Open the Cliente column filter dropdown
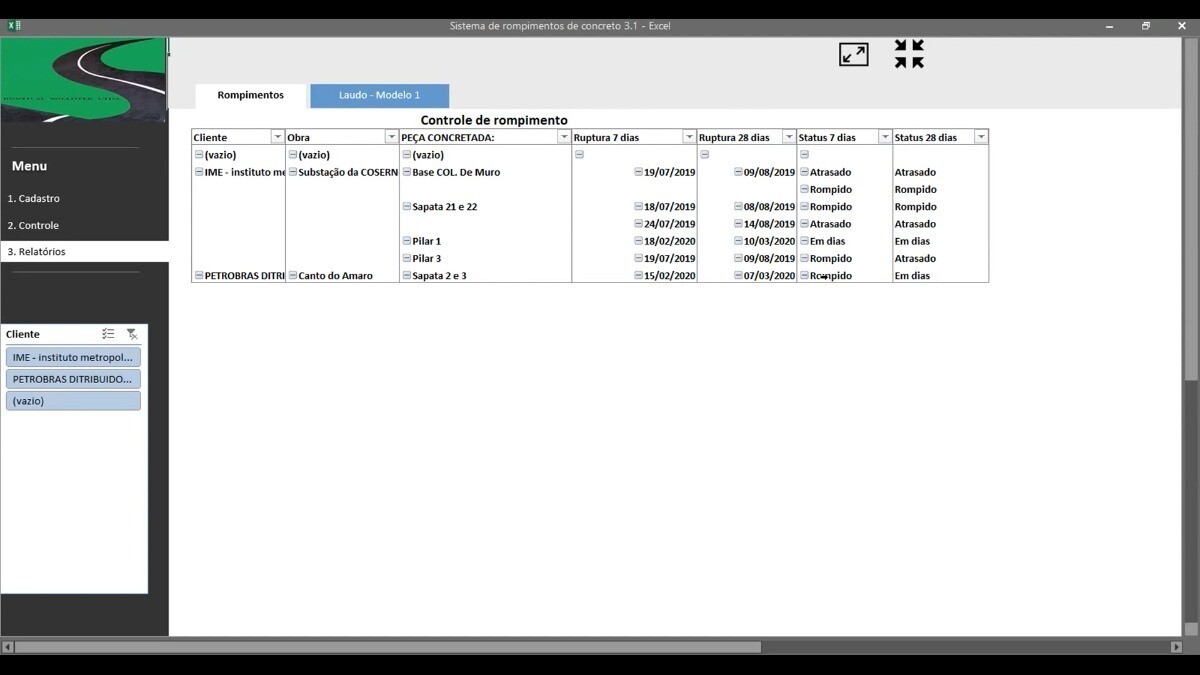This screenshot has width=1200, height=675. click(x=277, y=137)
